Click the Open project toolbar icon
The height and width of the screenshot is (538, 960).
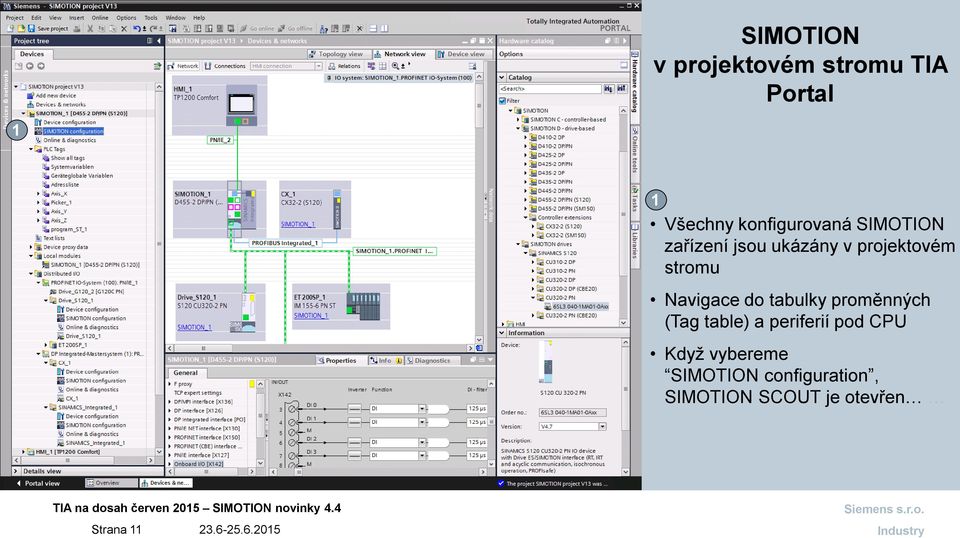pos(21,28)
